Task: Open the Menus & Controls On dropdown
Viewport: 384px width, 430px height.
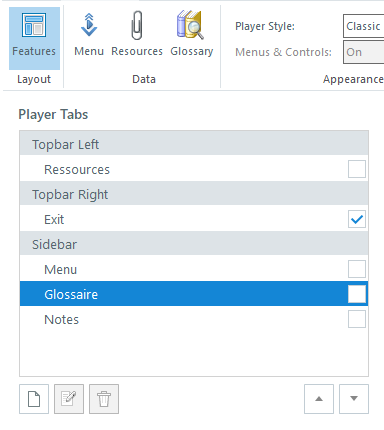Action: (x=364, y=52)
